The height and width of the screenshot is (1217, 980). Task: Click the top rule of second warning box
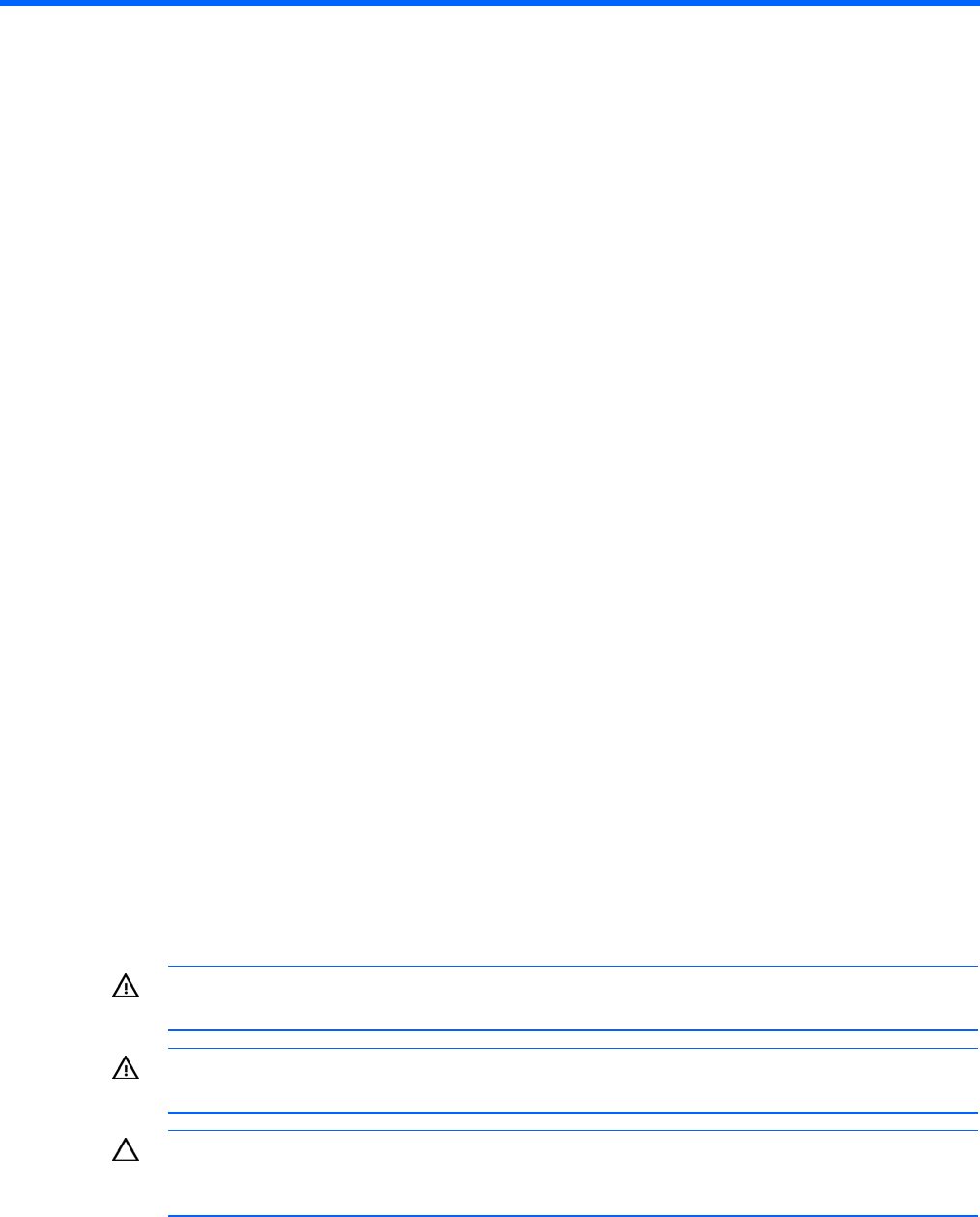(x=573, y=1049)
